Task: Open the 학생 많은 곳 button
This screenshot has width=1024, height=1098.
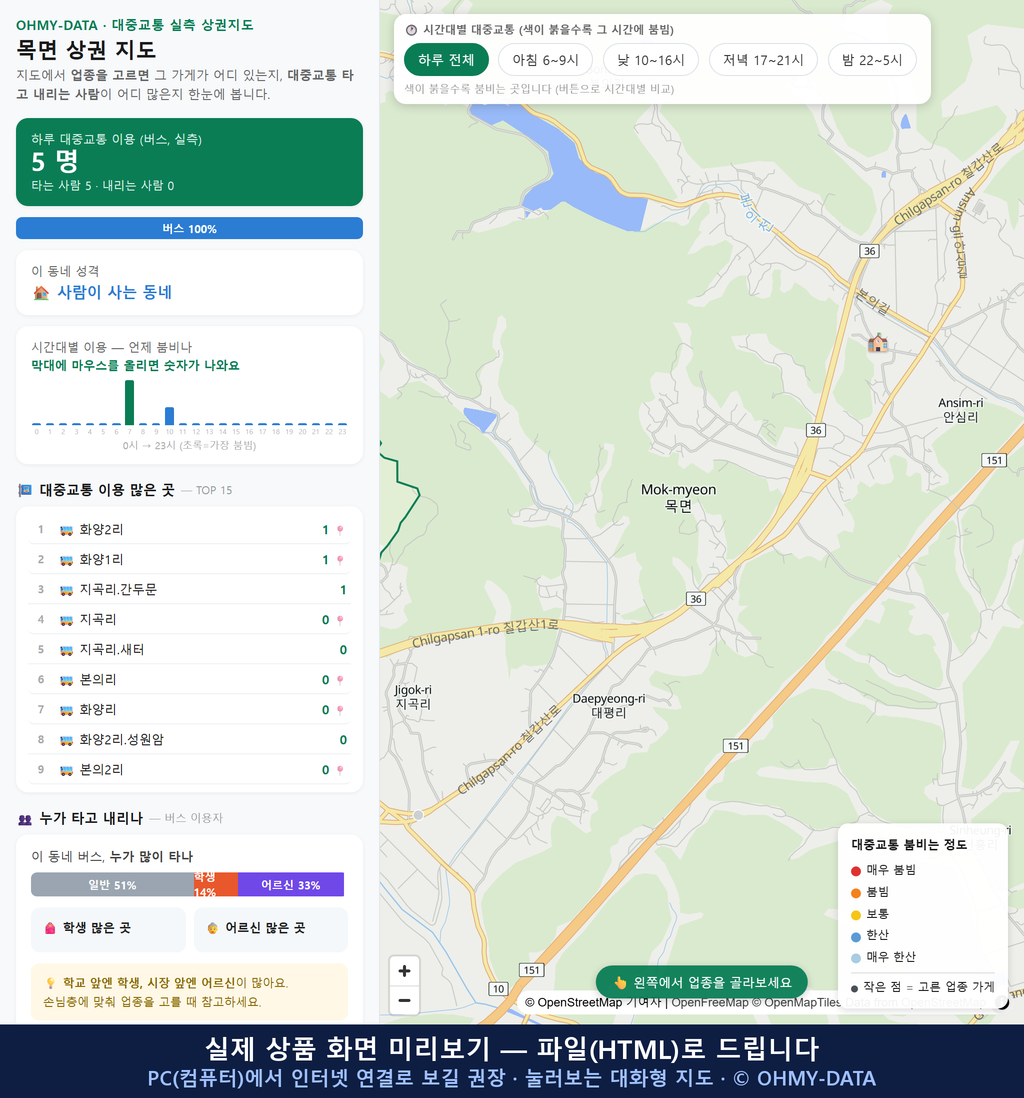Action: (109, 929)
